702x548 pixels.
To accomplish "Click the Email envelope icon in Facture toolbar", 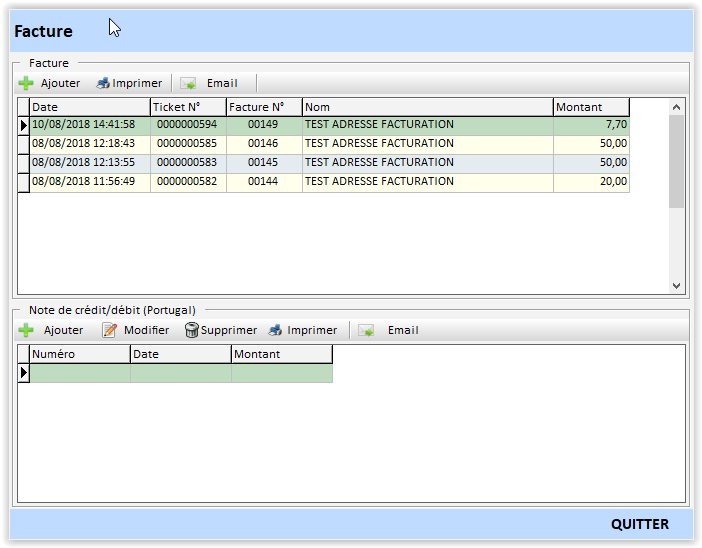I will point(188,84).
